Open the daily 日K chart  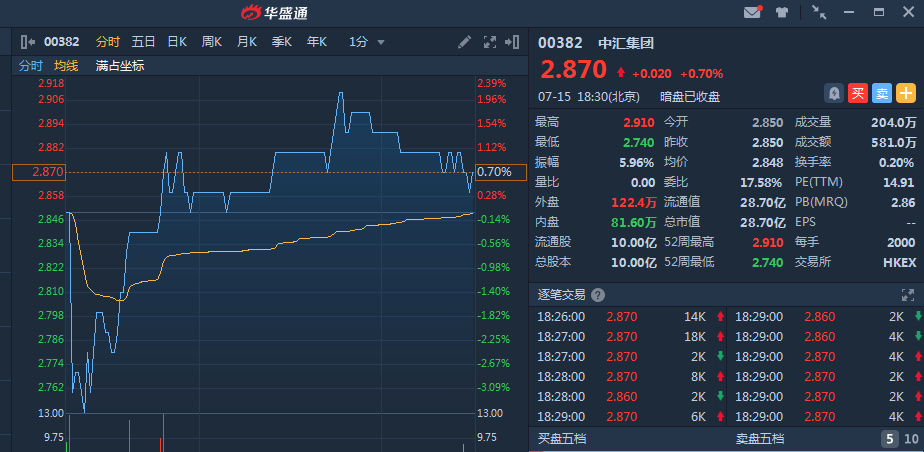177,42
